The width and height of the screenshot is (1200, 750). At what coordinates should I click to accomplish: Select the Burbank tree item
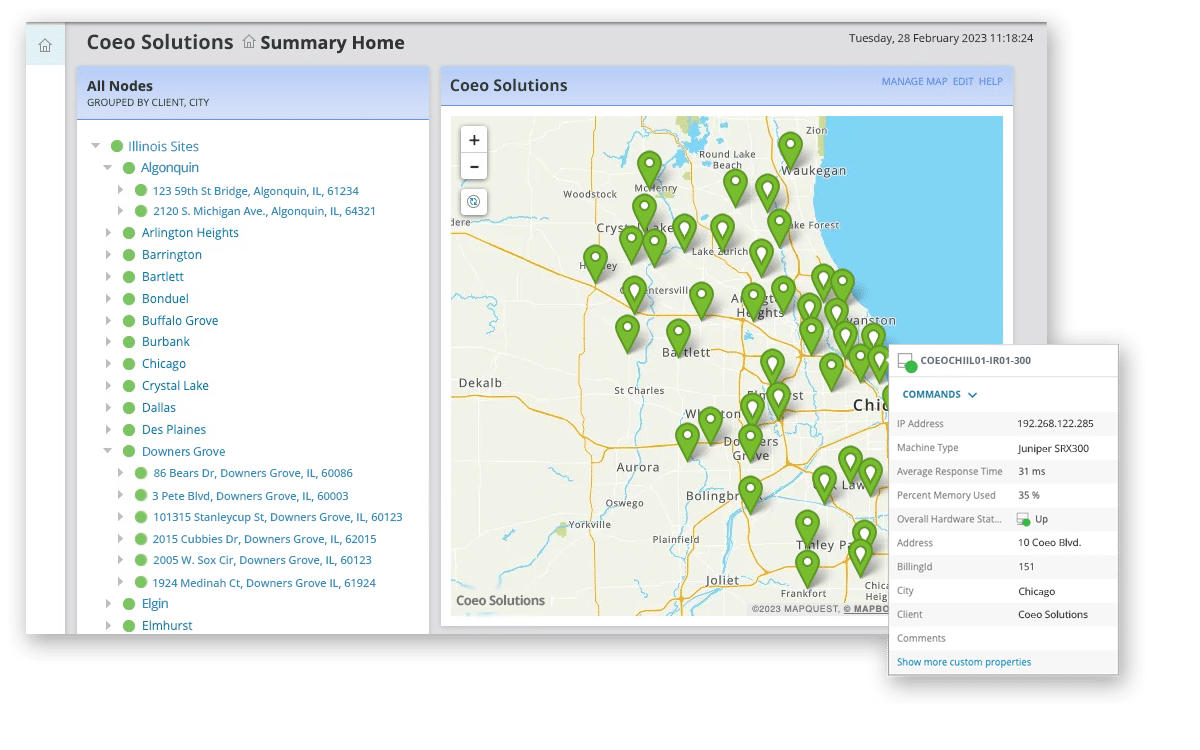point(166,342)
